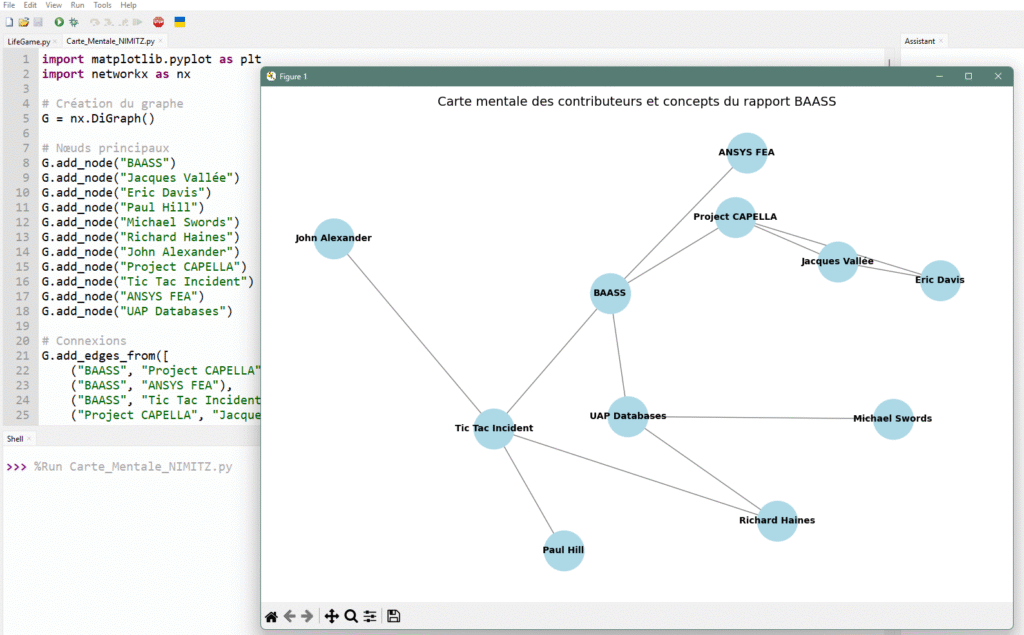Image resolution: width=1024 pixels, height=635 pixels.
Task: Create a new file in Thonny toolbar
Action: (9, 22)
